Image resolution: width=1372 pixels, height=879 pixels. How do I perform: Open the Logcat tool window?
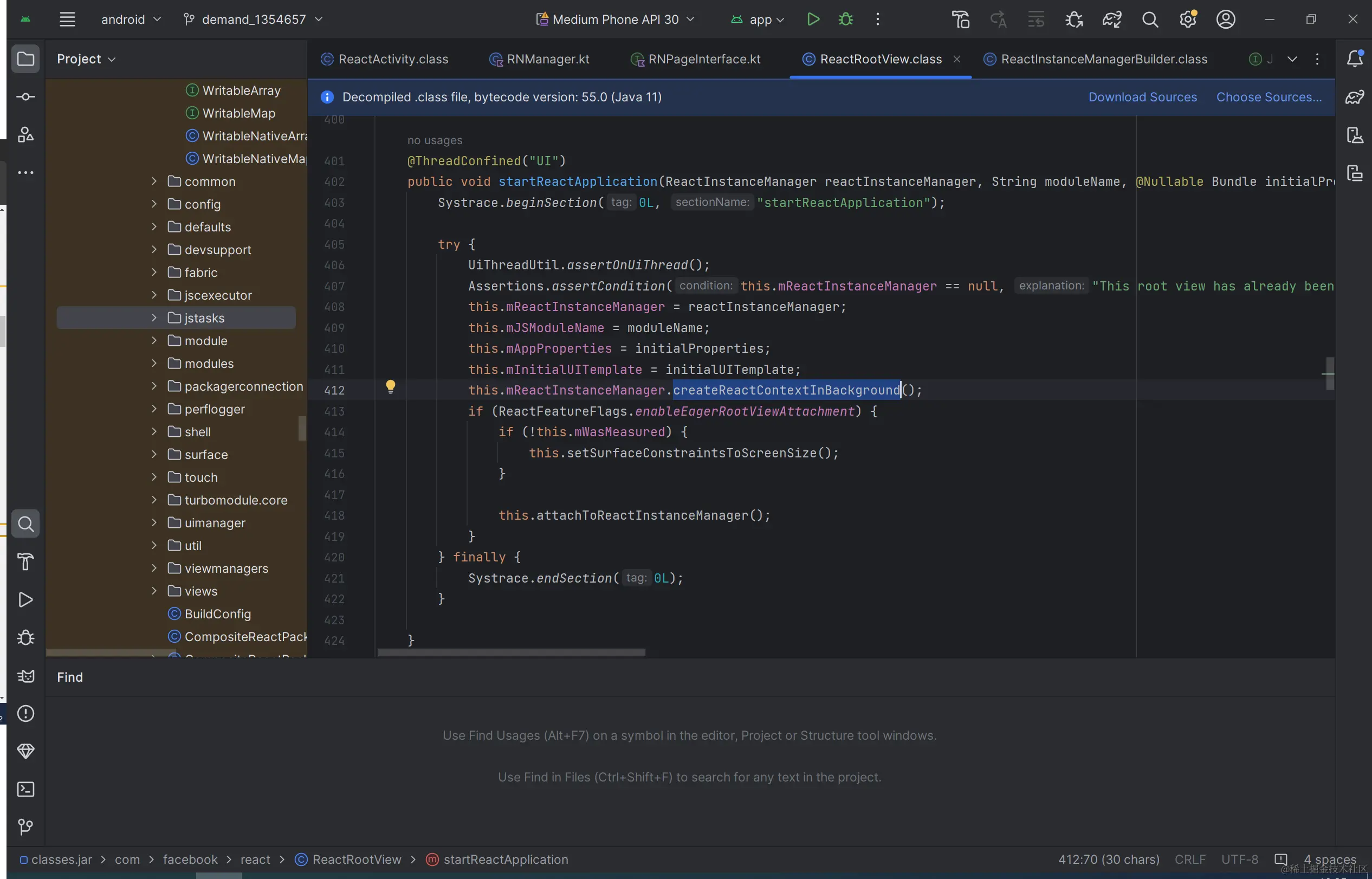pyautogui.click(x=25, y=676)
